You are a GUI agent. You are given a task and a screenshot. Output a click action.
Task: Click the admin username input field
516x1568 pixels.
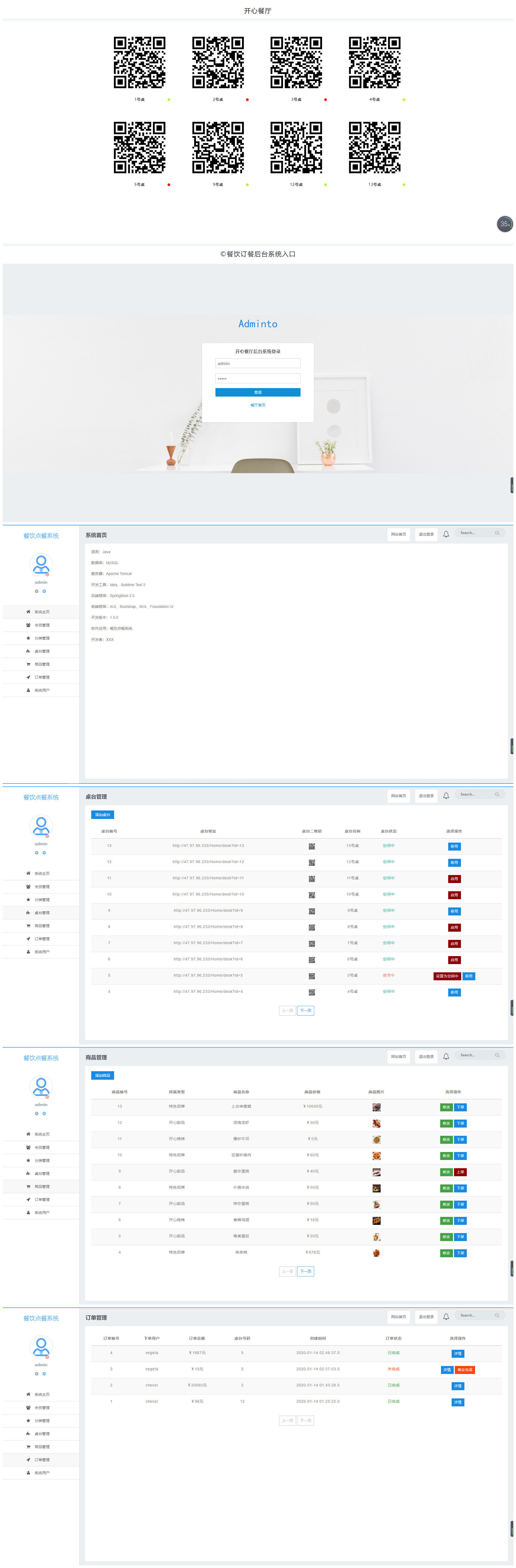pyautogui.click(x=258, y=363)
